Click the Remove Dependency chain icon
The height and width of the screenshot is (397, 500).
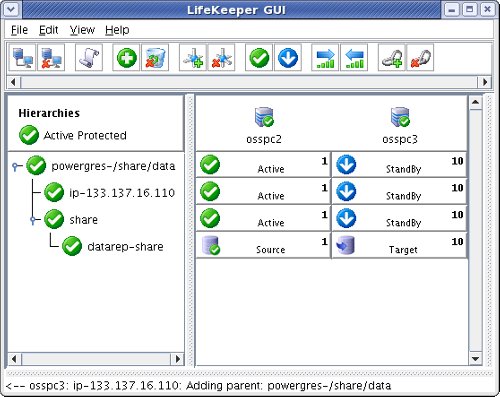420,58
